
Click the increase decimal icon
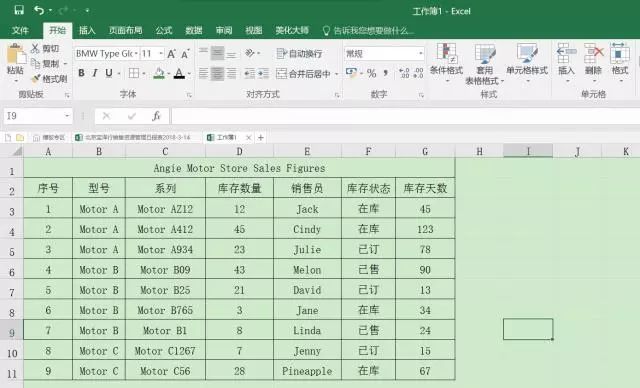tap(404, 73)
